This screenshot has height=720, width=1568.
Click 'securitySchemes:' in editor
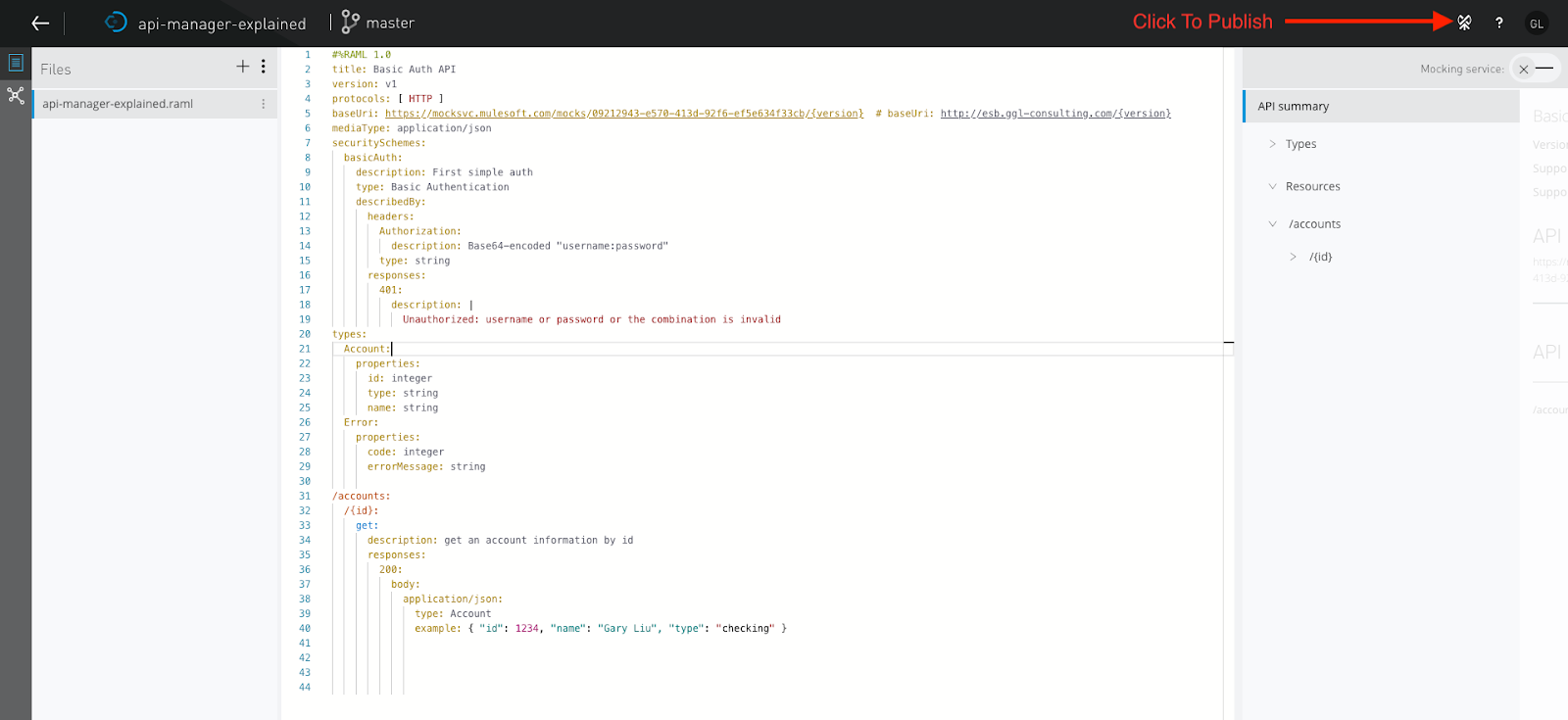(379, 143)
